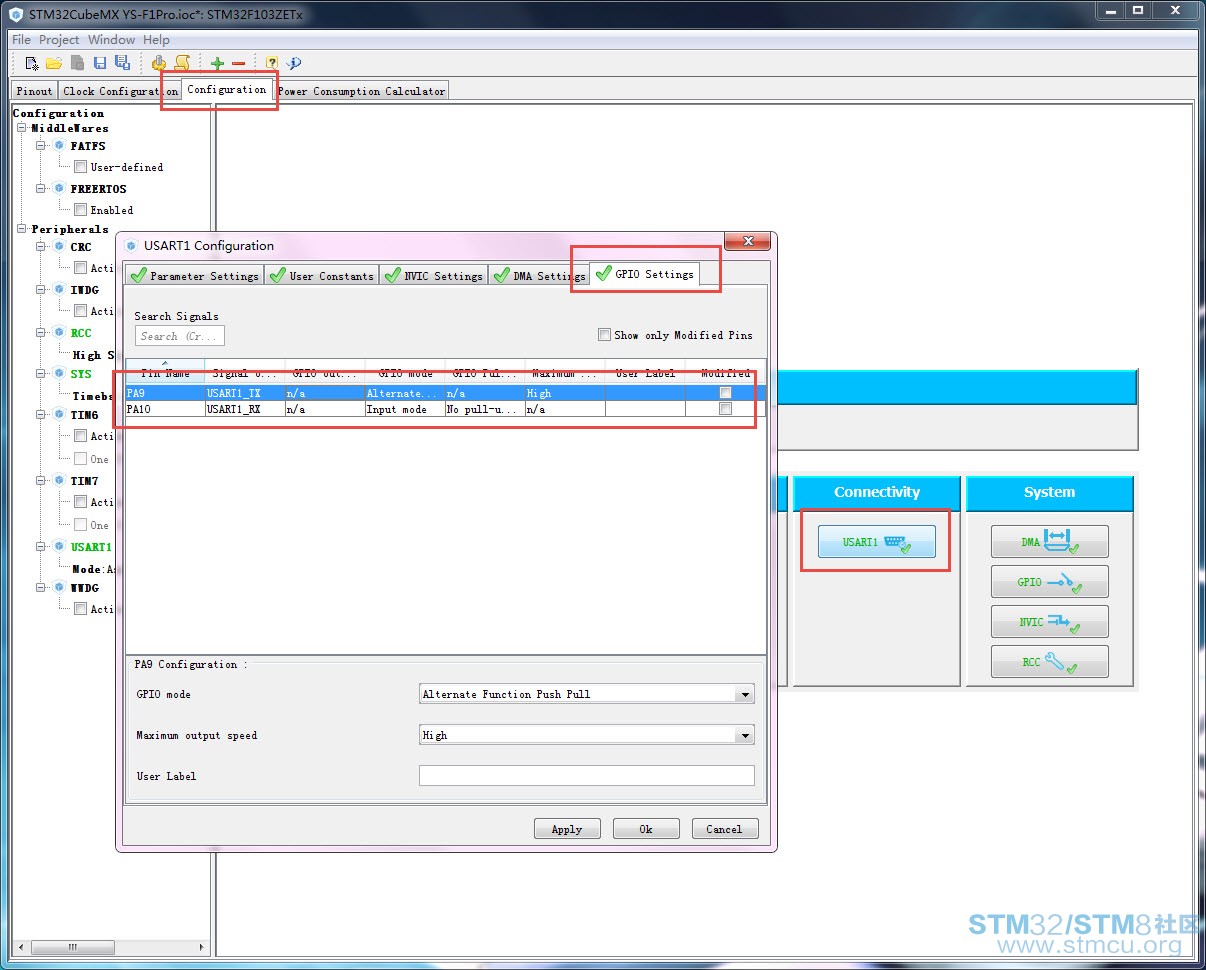Image resolution: width=1206 pixels, height=970 pixels.
Task: Click the Search Signals input field
Action: tap(180, 336)
